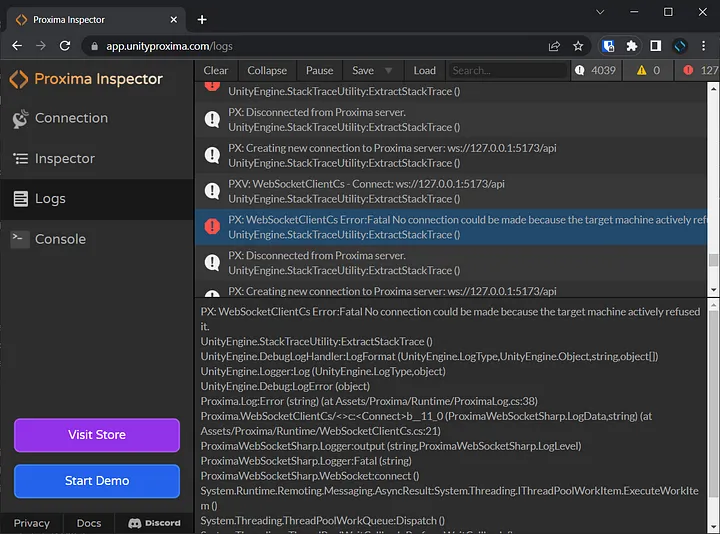Open the Save dropdown arrow
The width and height of the screenshot is (720, 534).
point(388,71)
